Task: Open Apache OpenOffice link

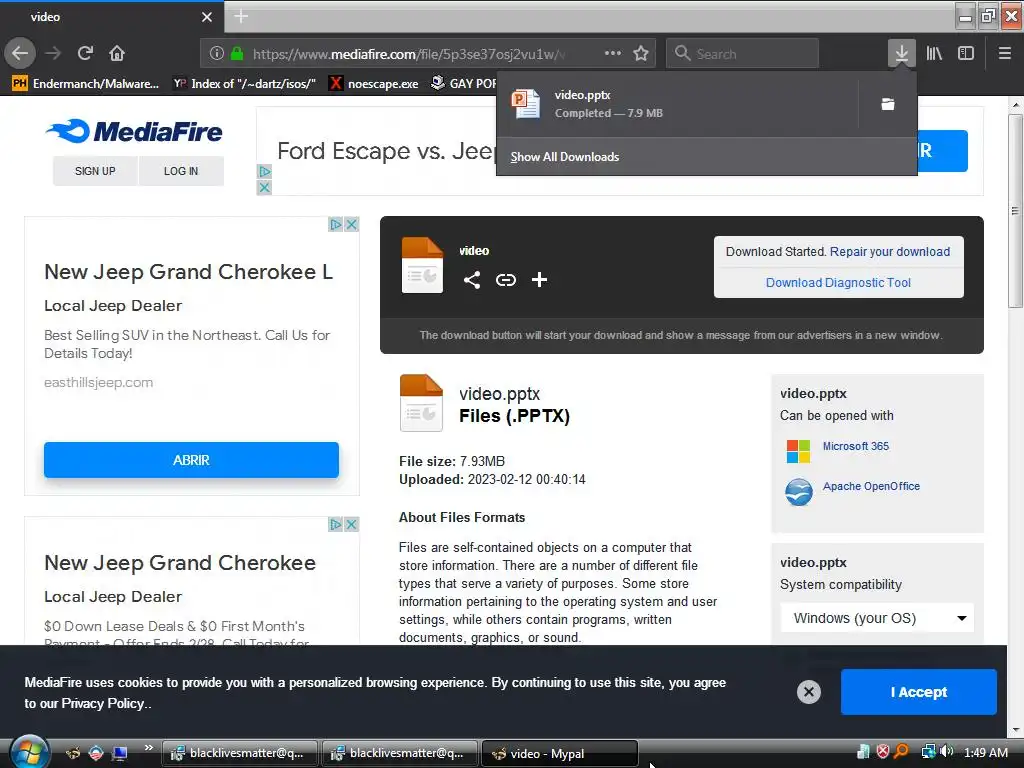Action: pyautogui.click(x=871, y=486)
